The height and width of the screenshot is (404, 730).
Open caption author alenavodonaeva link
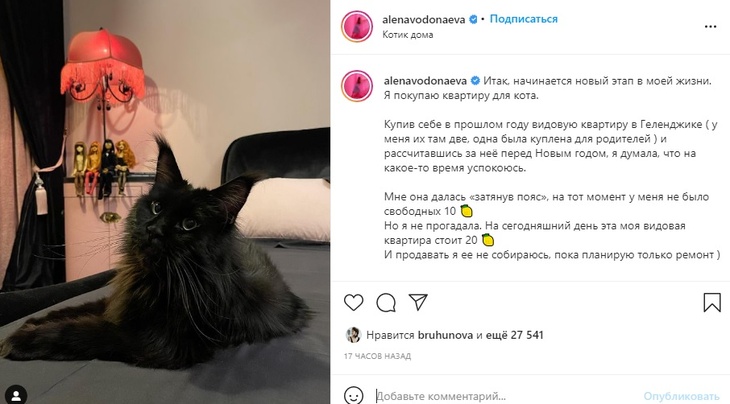[425, 81]
